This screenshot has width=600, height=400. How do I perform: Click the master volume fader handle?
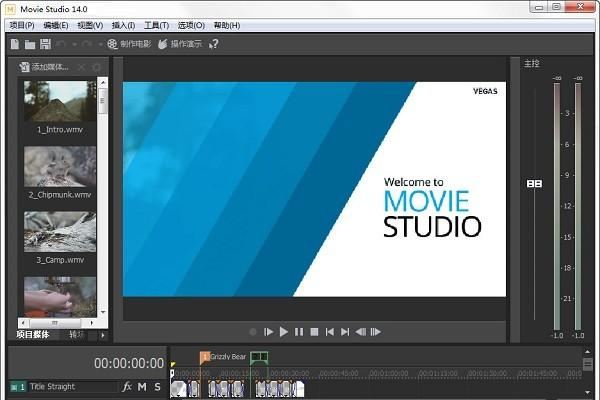coord(534,184)
